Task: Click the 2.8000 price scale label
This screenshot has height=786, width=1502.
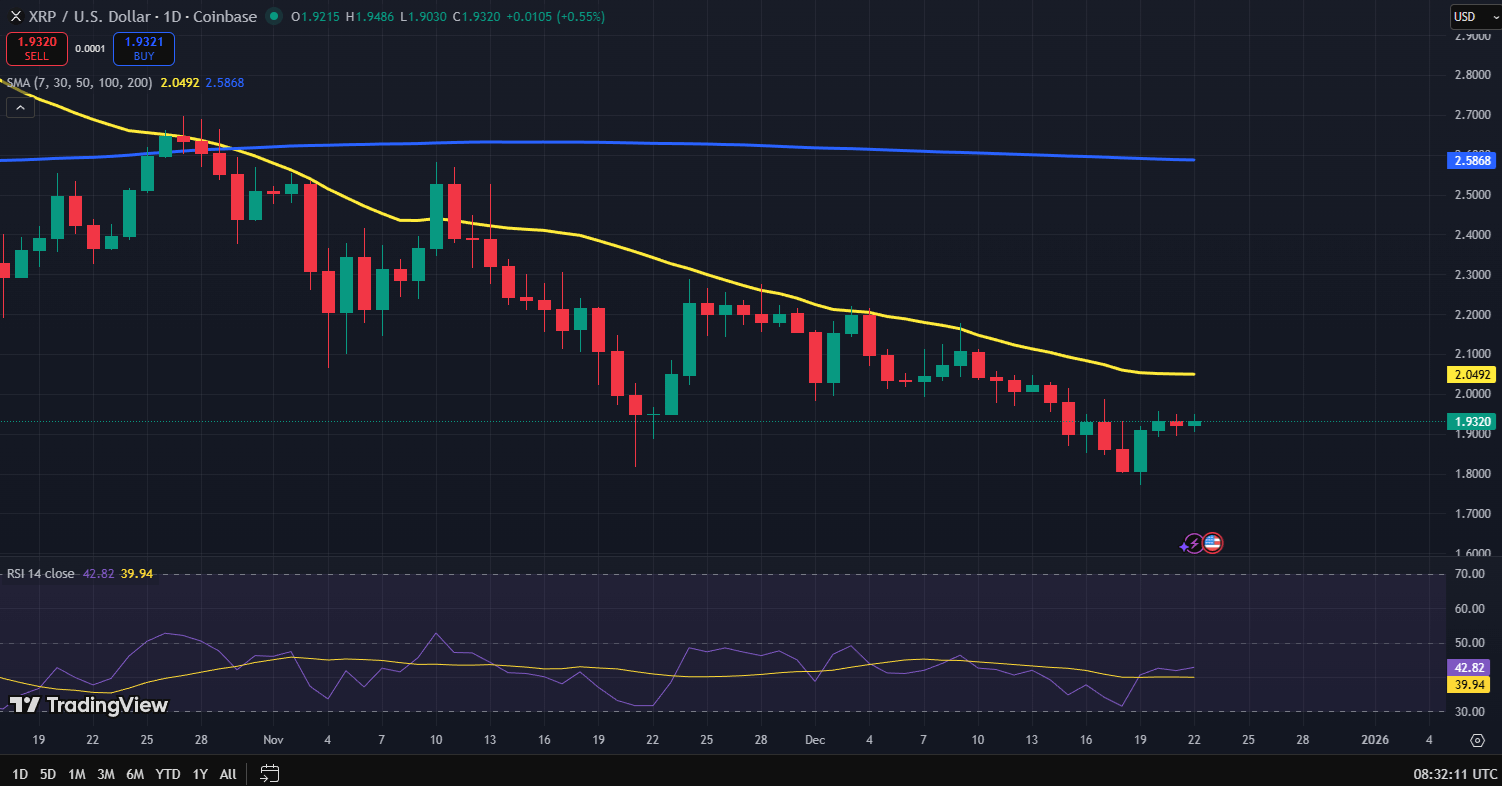Action: click(1473, 75)
